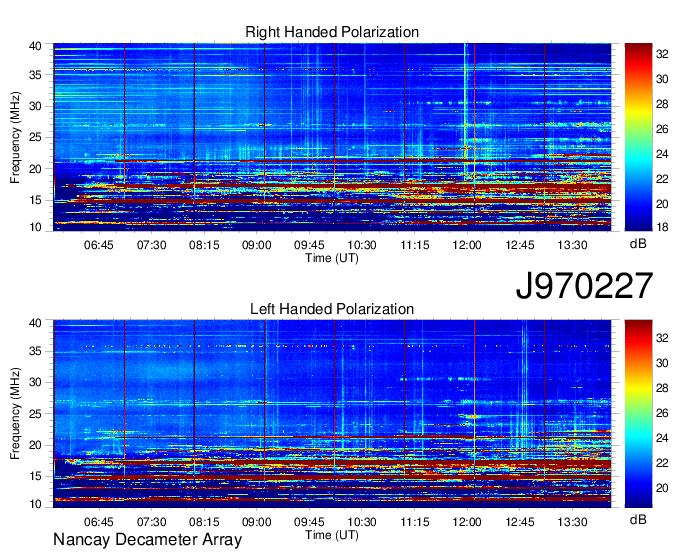This screenshot has width=680, height=552.
Task: Click "26" value on lower colorbar scale
Action: tap(662, 413)
